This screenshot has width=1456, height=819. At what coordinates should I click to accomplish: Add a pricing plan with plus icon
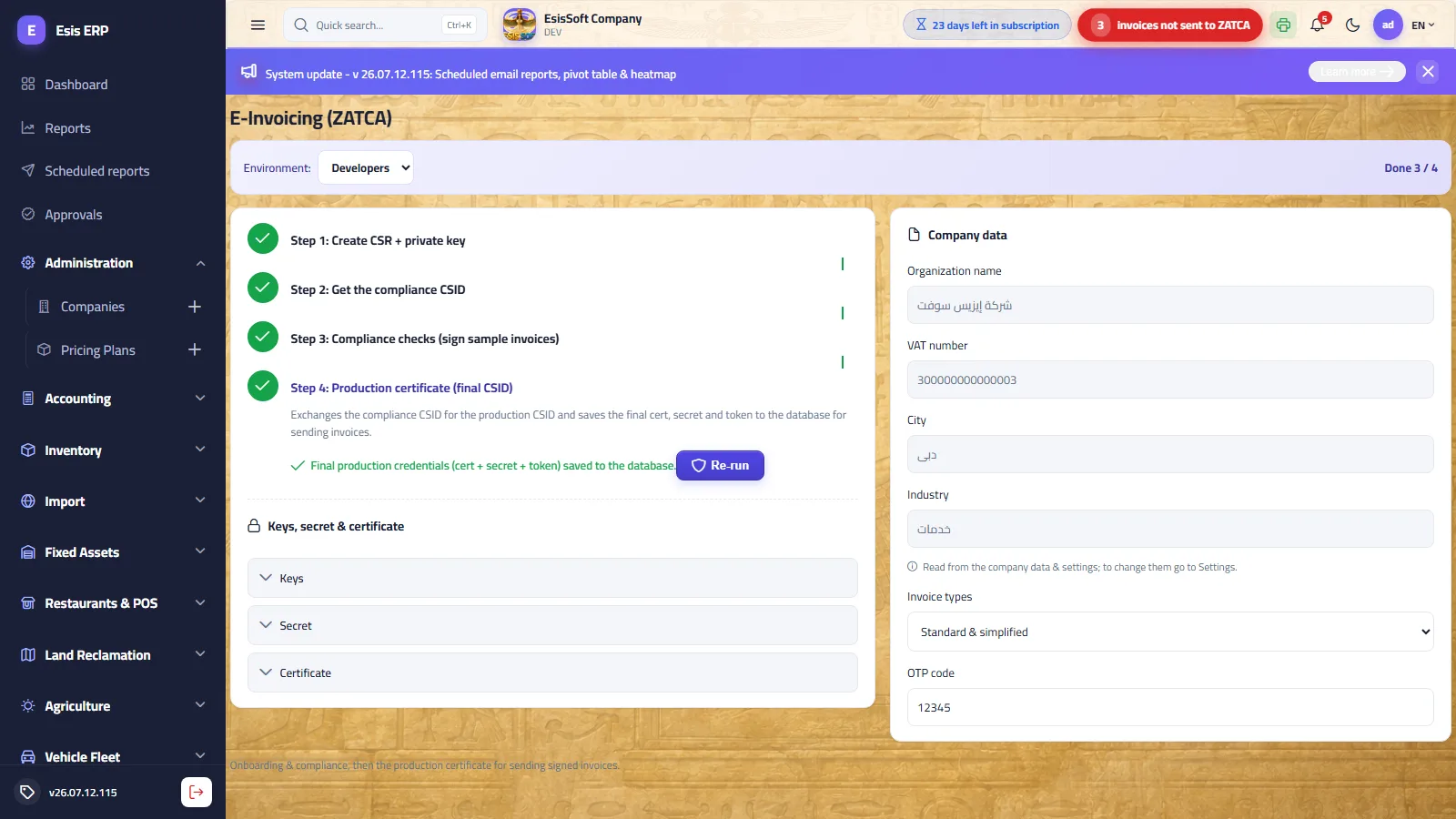[195, 349]
